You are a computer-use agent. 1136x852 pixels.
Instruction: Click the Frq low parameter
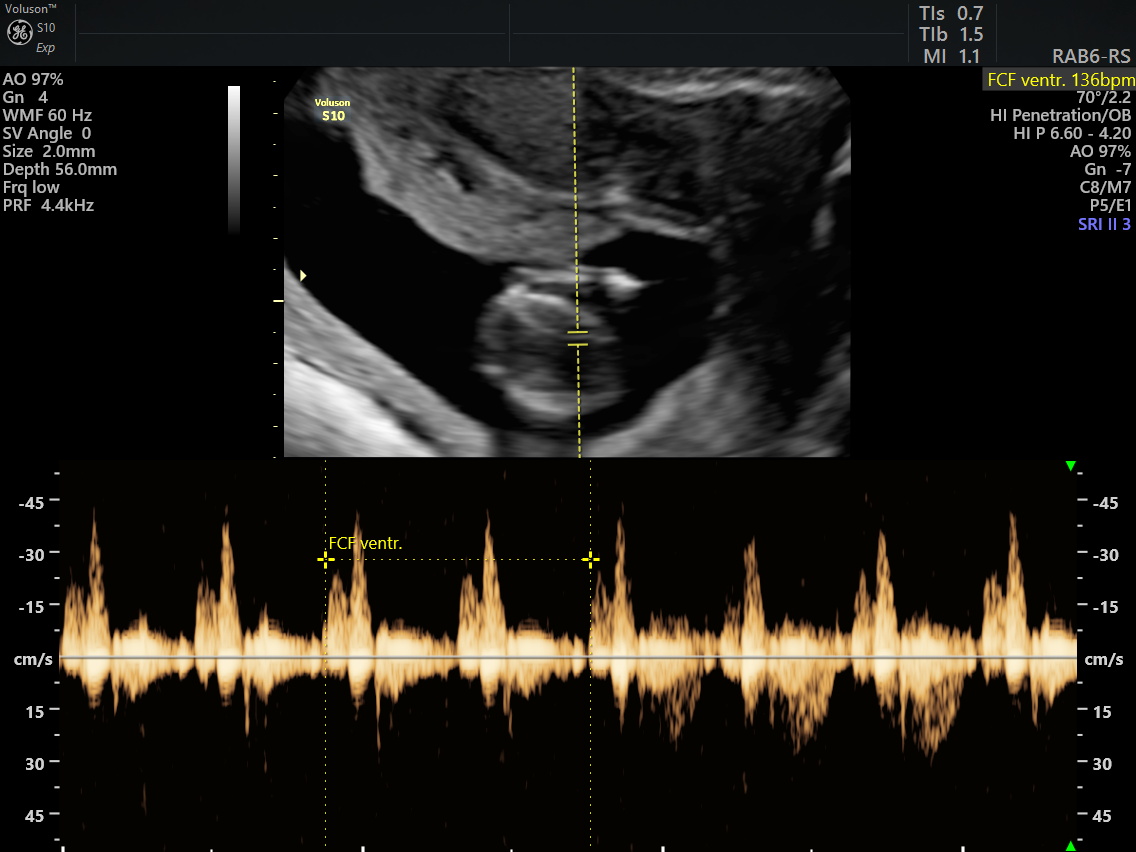point(31,188)
